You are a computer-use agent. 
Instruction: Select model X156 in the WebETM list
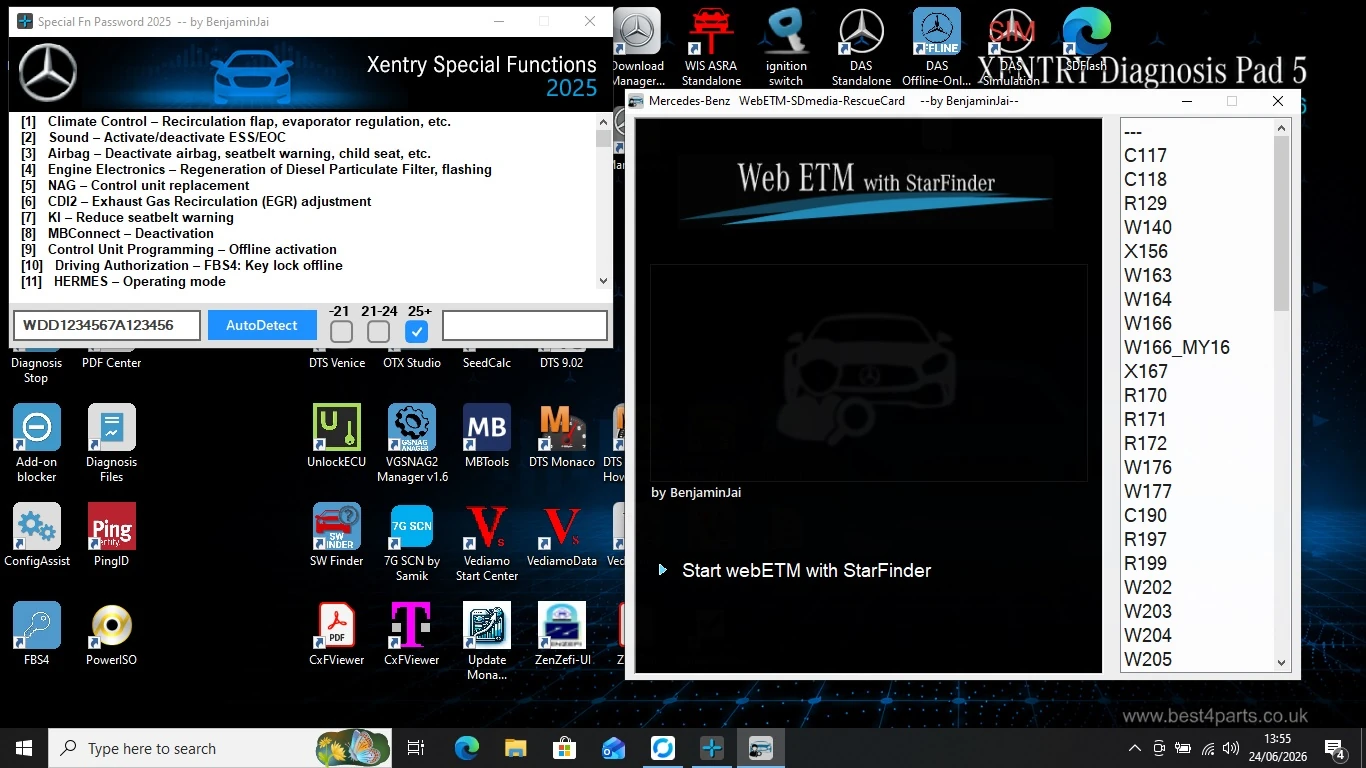pos(1146,251)
